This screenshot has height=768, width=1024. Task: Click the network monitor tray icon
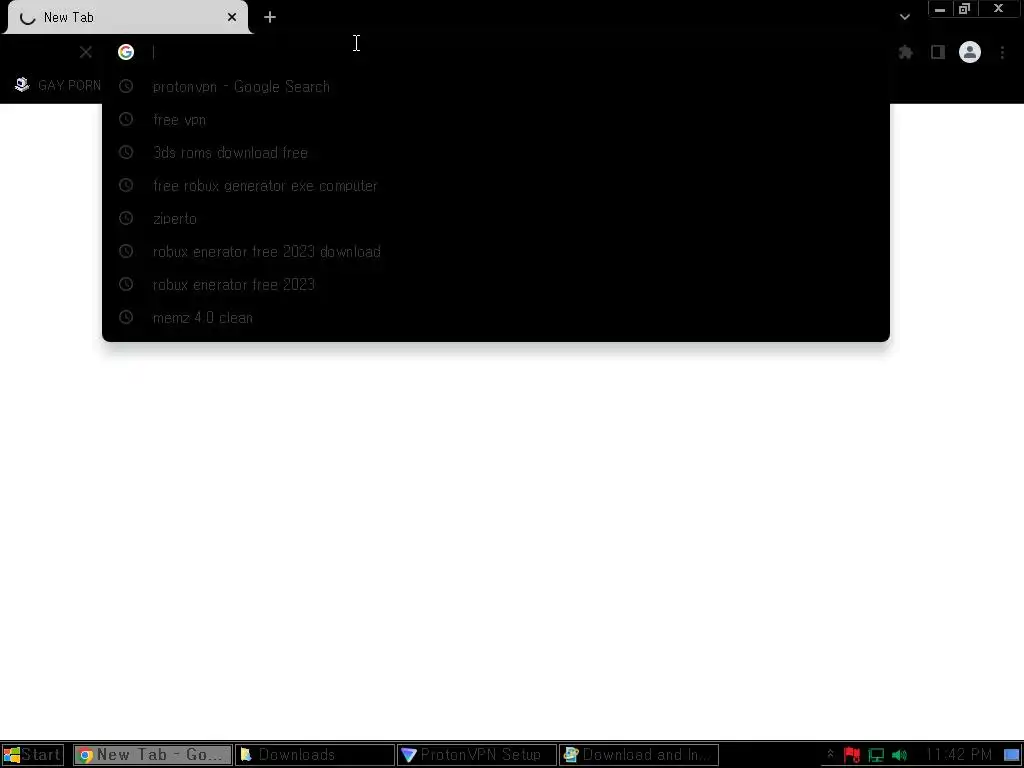pyautogui.click(x=876, y=756)
